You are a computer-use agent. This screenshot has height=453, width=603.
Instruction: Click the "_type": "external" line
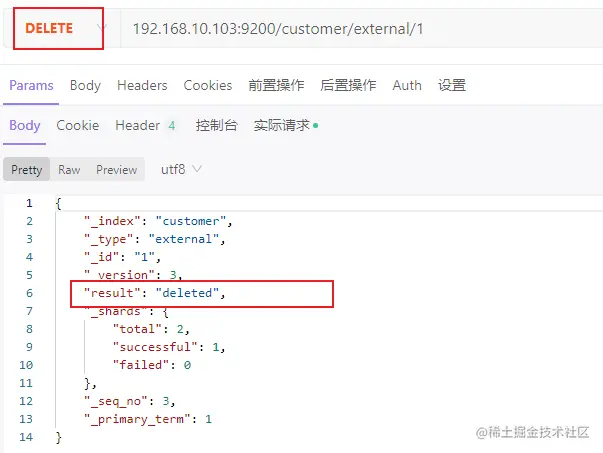(x=155, y=239)
